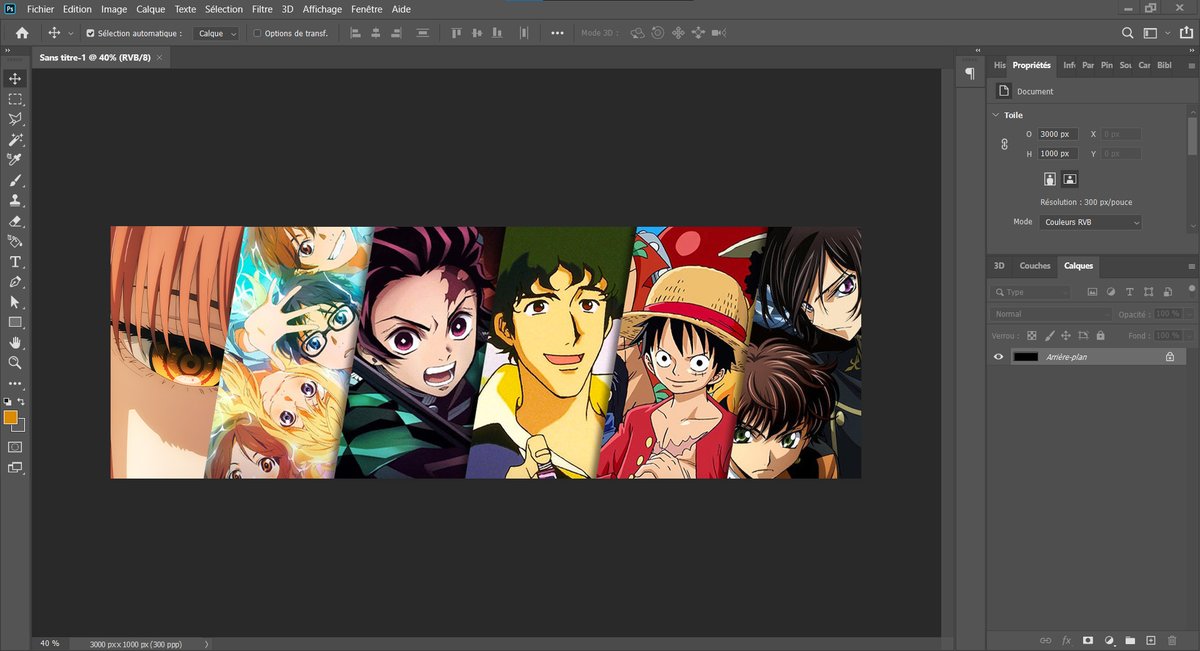The height and width of the screenshot is (651, 1200).
Task: Select the Rectangle shape tool
Action: [15, 322]
